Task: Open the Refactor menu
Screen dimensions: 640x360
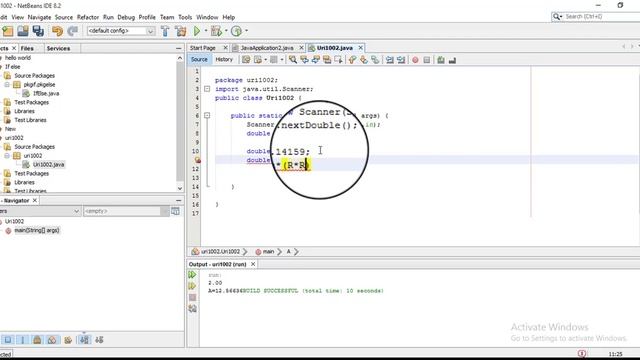Action: pos(88,17)
